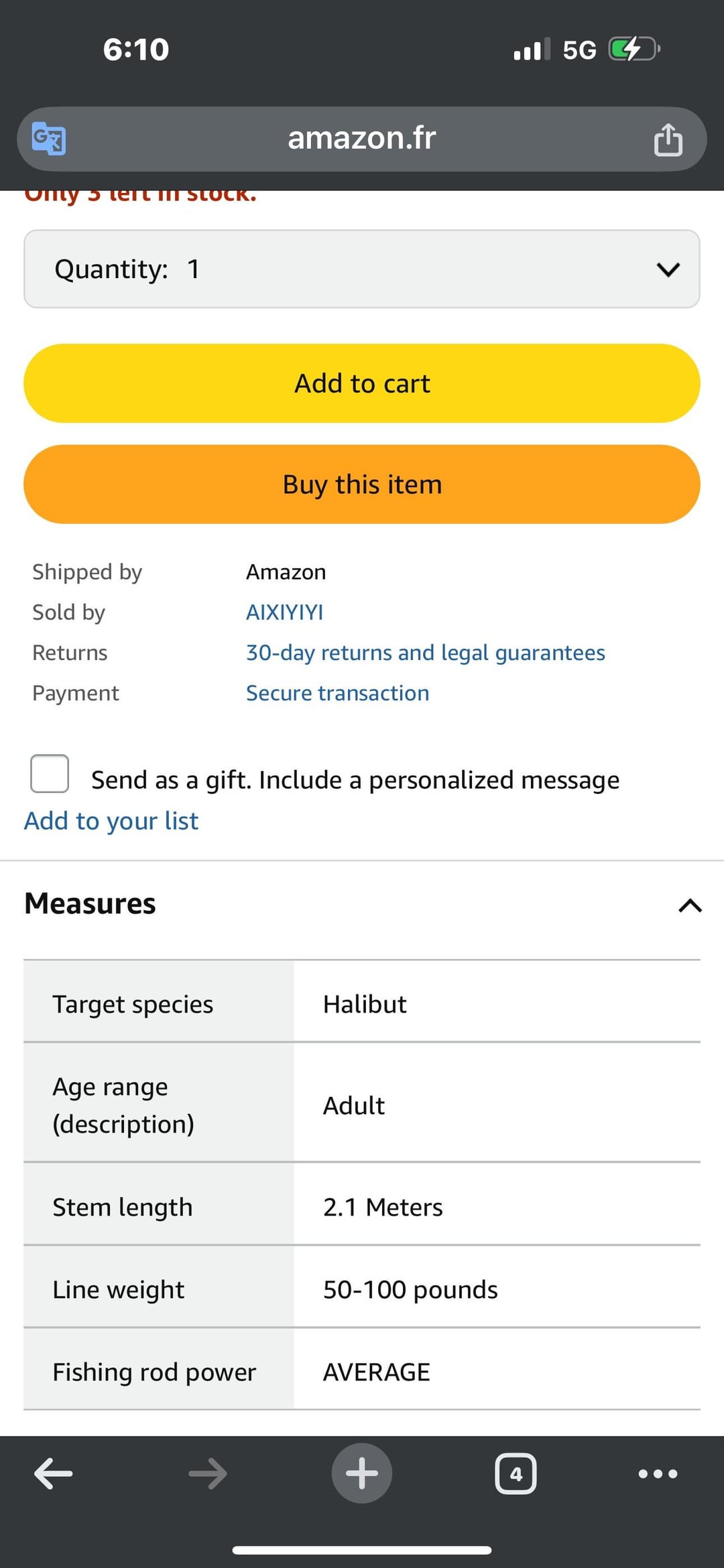Open the Quantity dropdown
The image size is (724, 1568).
click(362, 269)
